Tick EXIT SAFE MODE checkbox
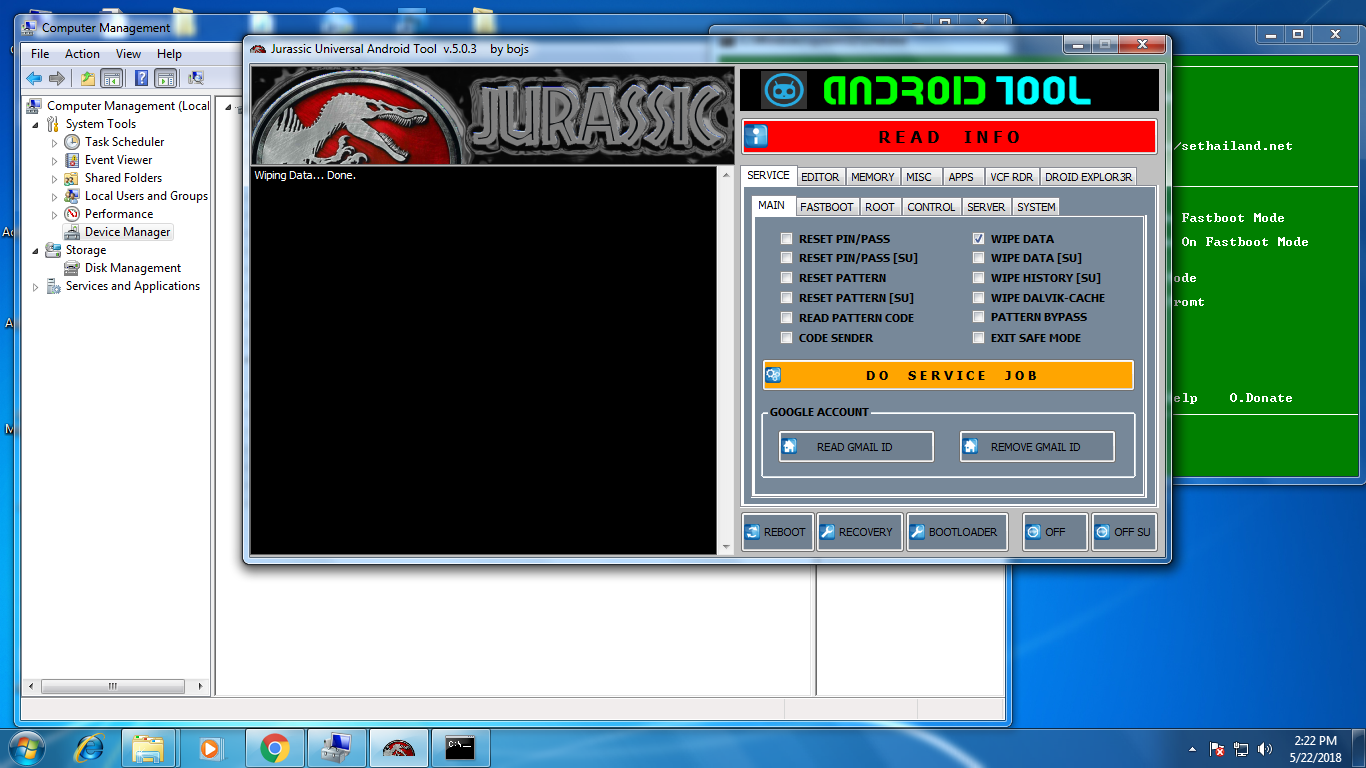Screen dimensions: 1366x768 coord(979,338)
